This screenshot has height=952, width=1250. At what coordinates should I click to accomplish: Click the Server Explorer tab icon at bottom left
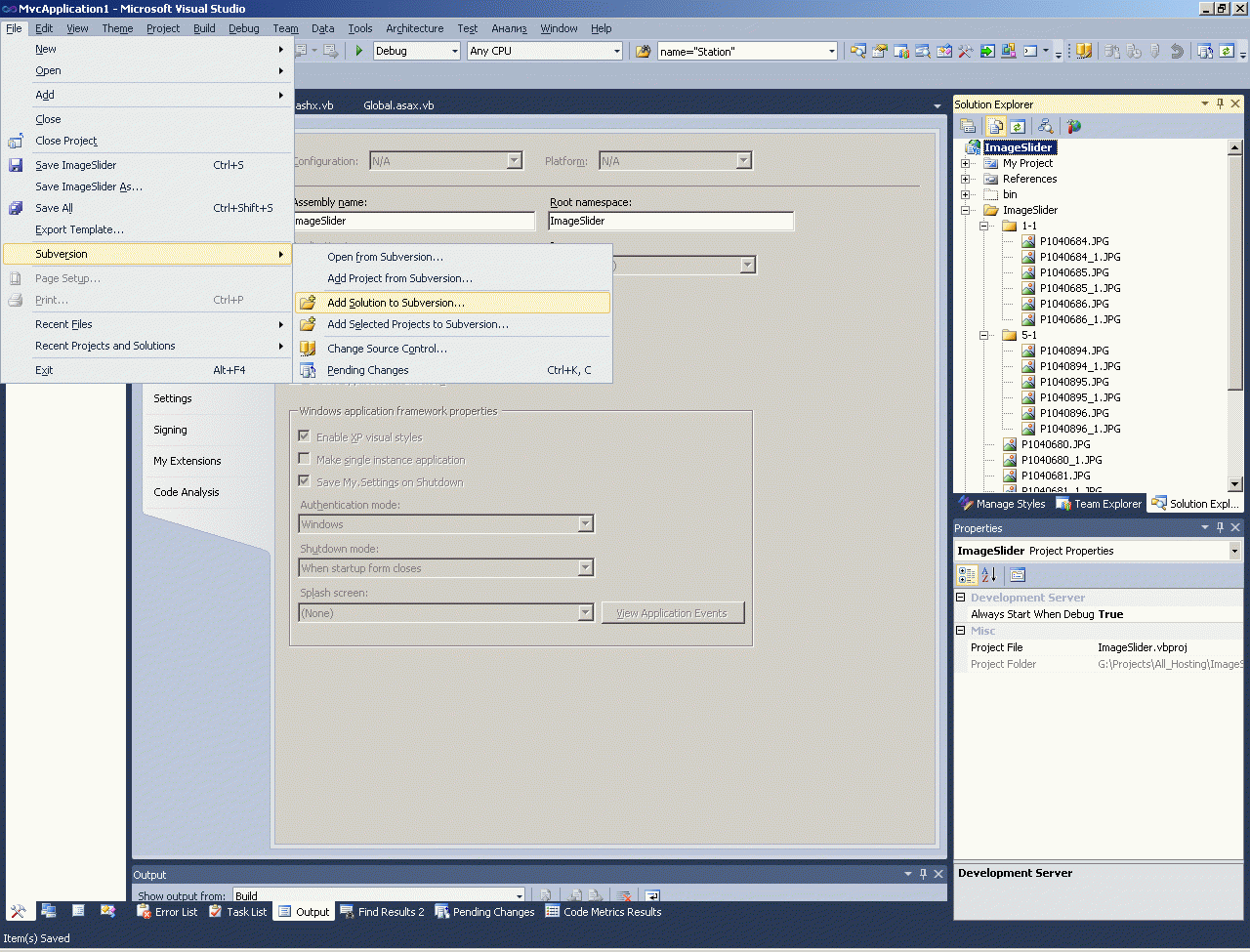point(48,911)
